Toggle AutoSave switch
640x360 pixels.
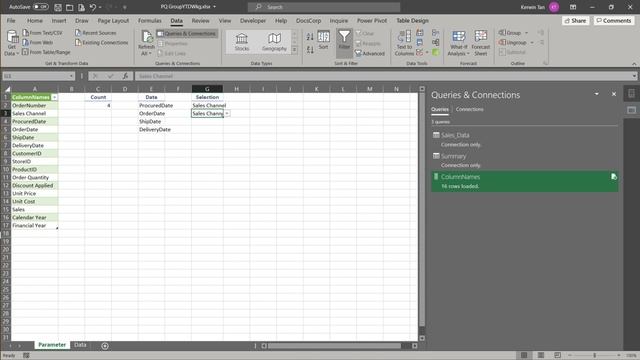click(40, 7)
